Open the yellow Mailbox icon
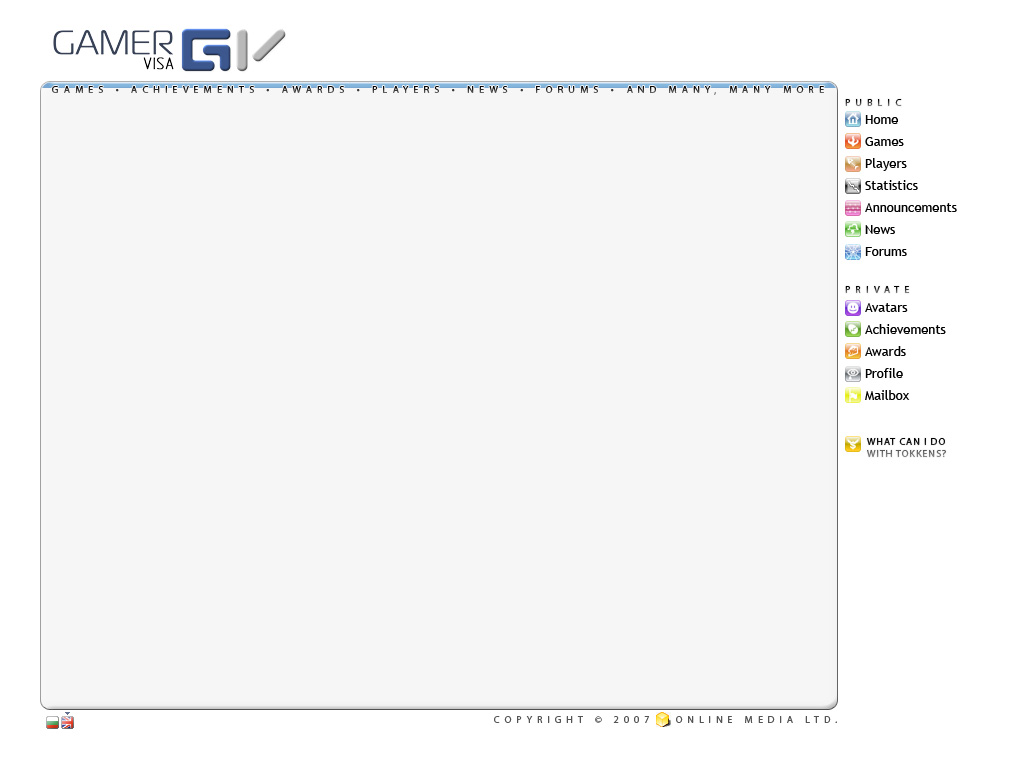This screenshot has height=768, width=1024. tap(852, 396)
